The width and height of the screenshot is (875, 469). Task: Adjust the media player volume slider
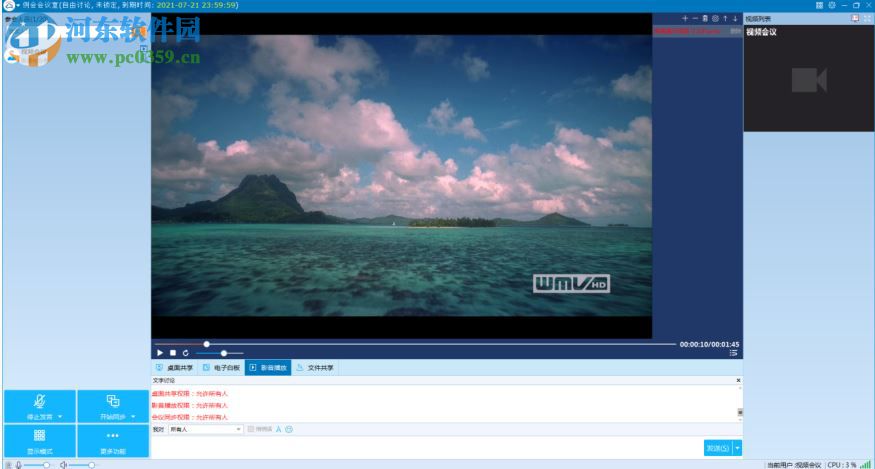coord(219,353)
